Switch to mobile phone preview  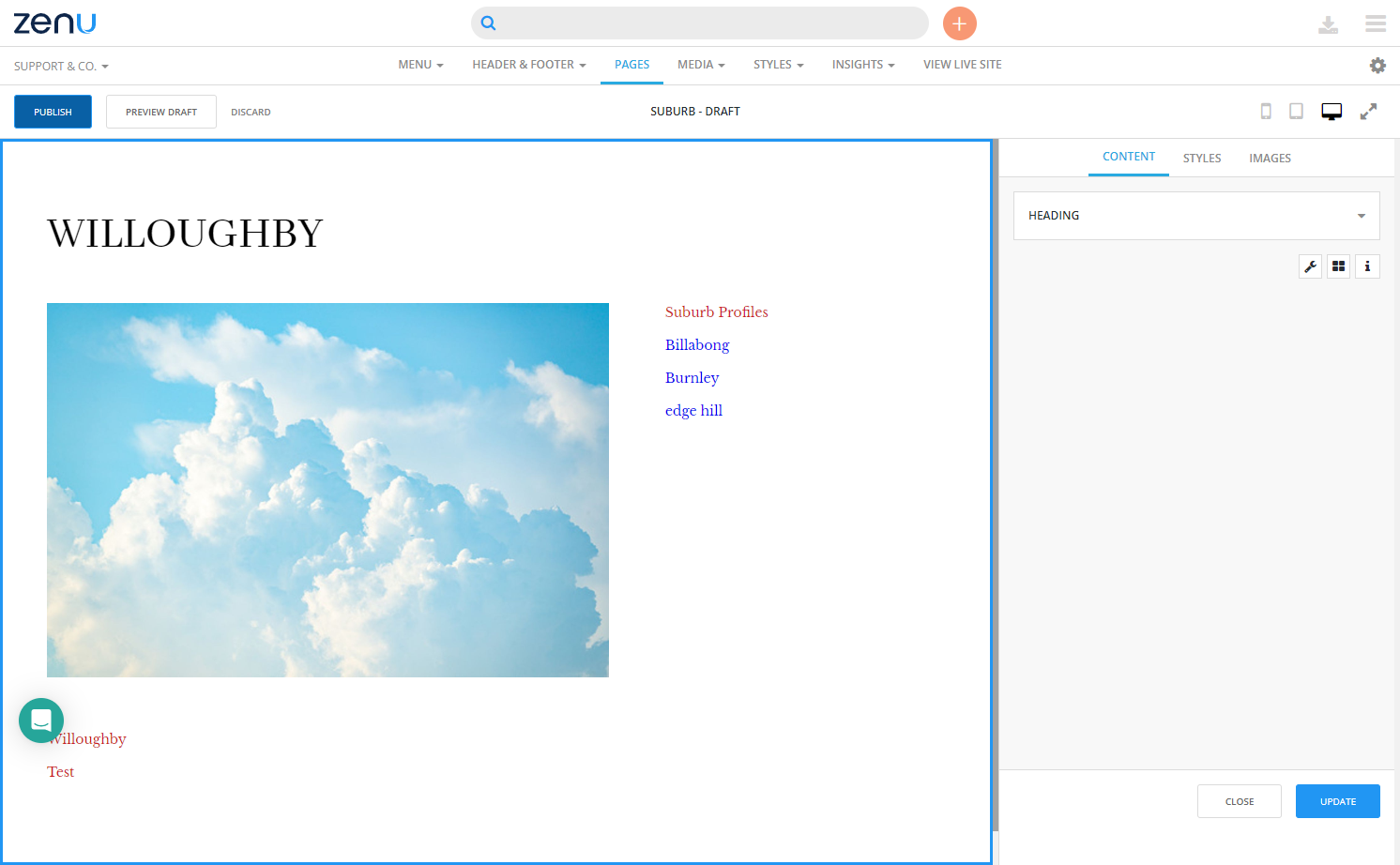pos(1266,112)
